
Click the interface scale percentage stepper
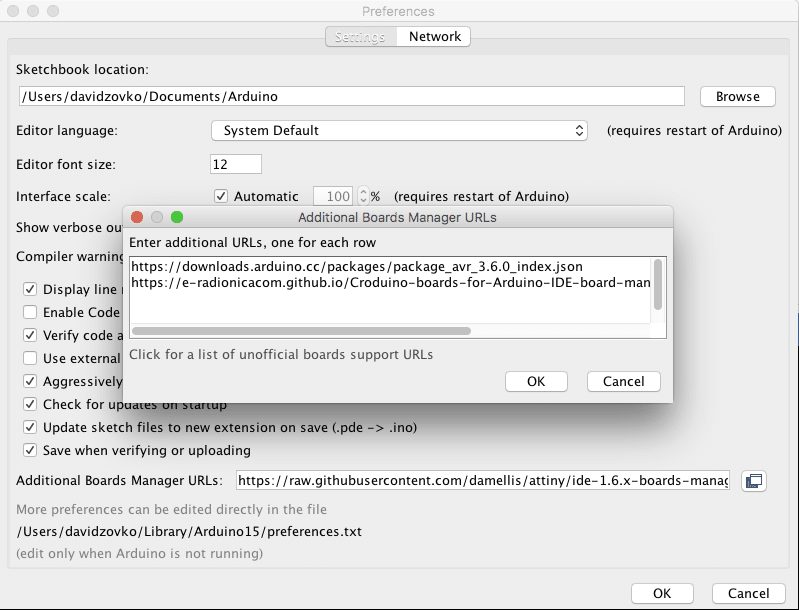tap(364, 196)
